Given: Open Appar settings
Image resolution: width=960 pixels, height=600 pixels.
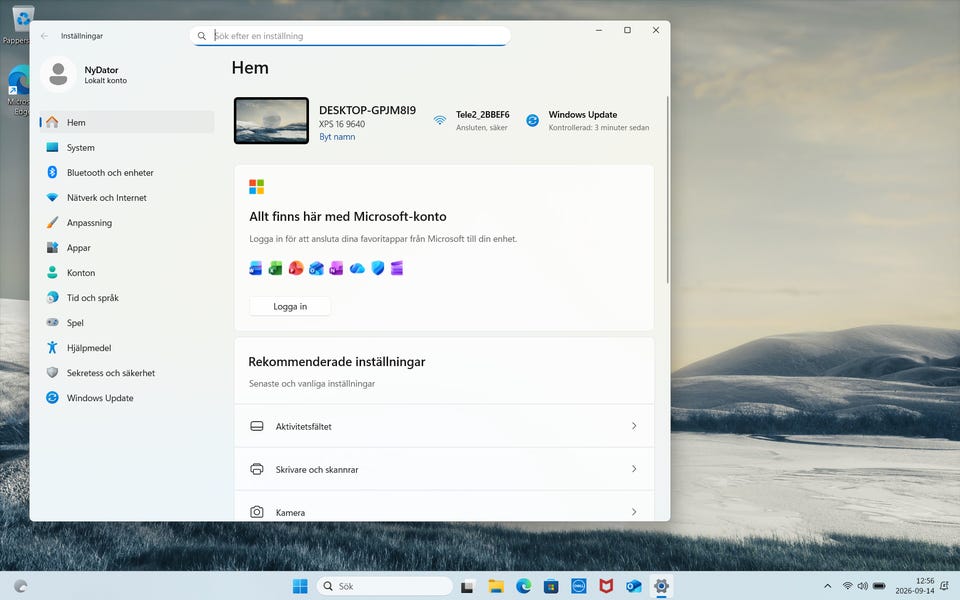Looking at the screenshot, I should [x=127, y=248].
